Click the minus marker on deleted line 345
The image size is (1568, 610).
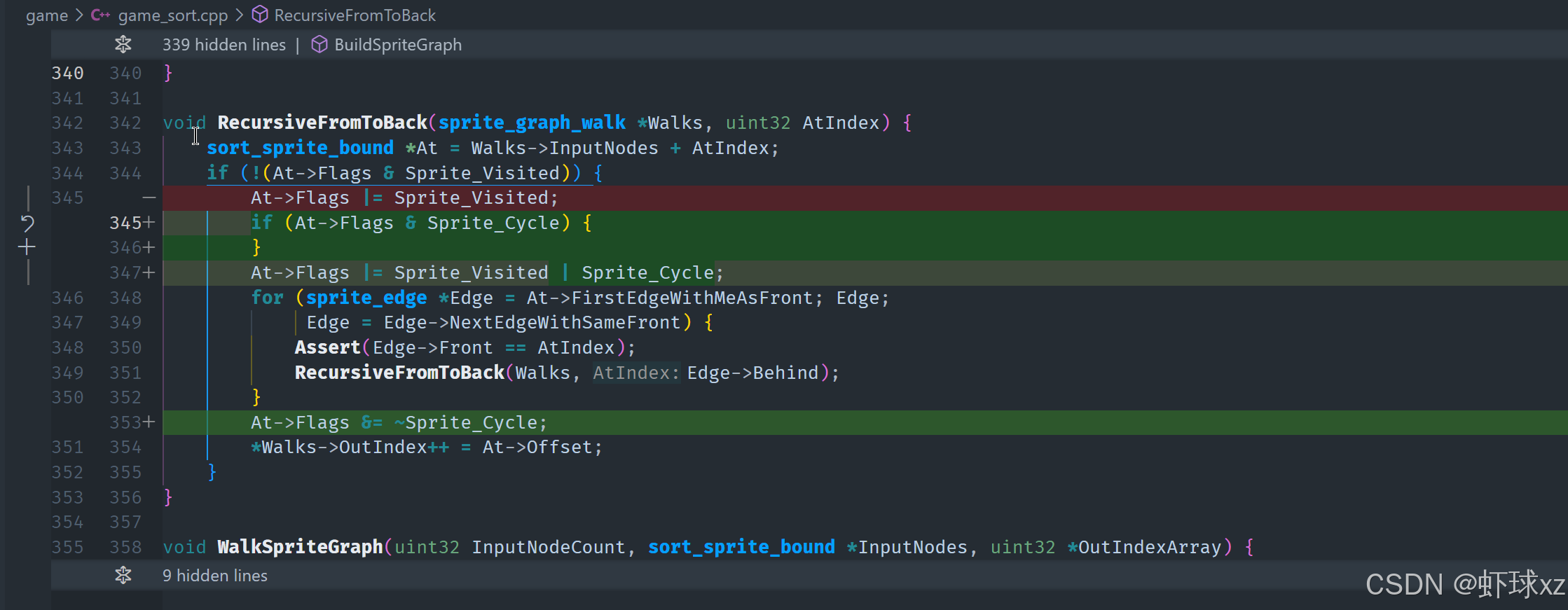tap(149, 198)
